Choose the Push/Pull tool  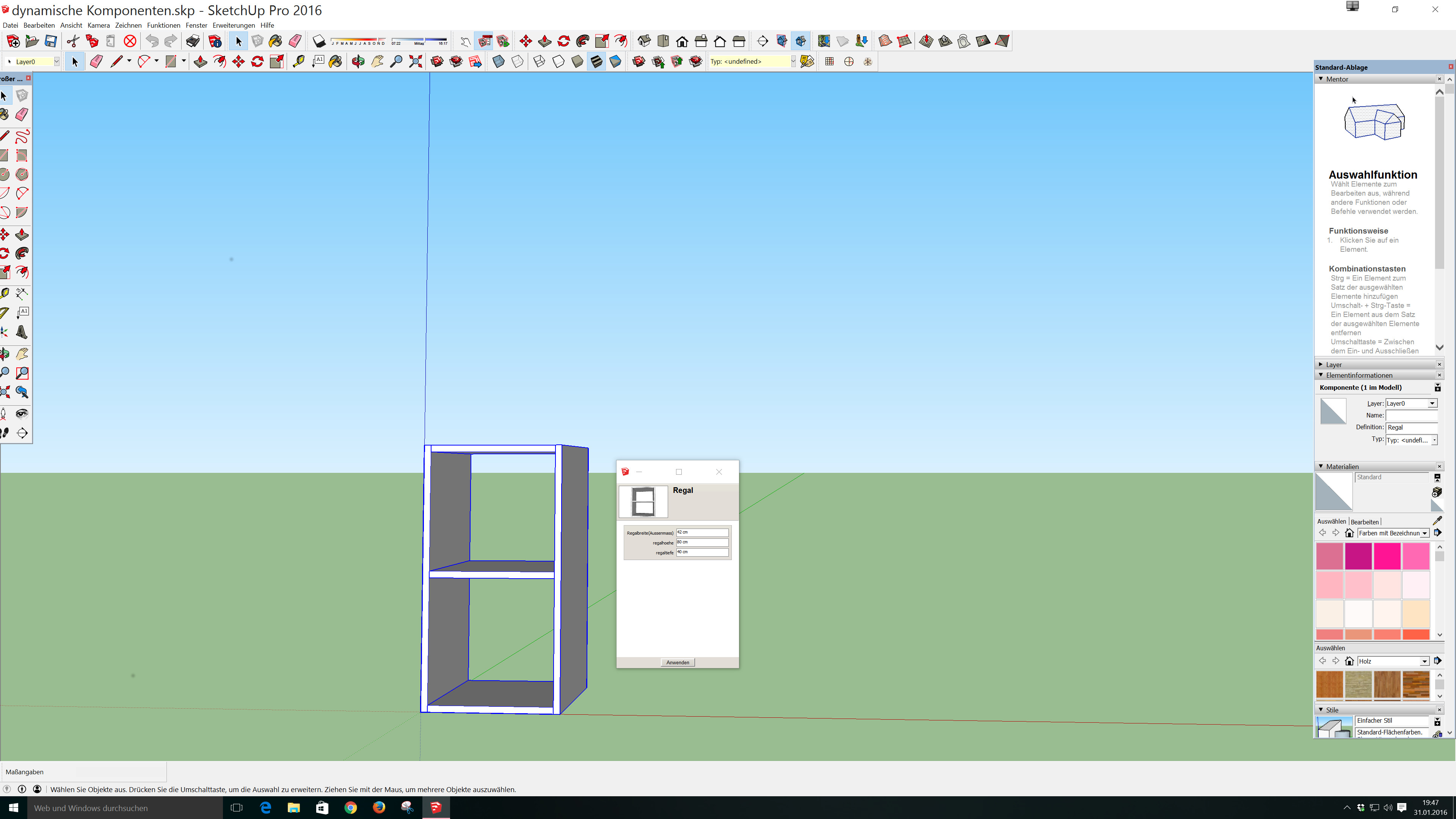pos(200,61)
